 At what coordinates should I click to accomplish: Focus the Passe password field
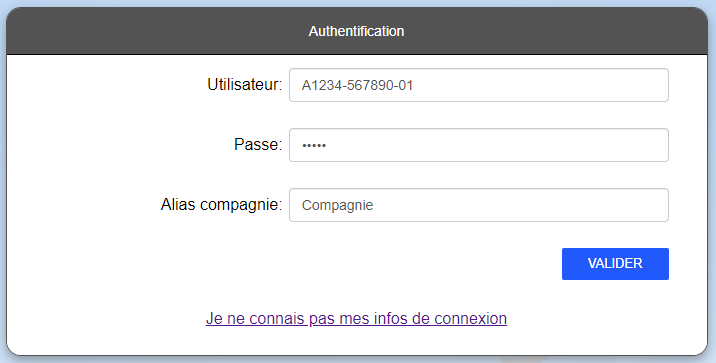click(479, 145)
